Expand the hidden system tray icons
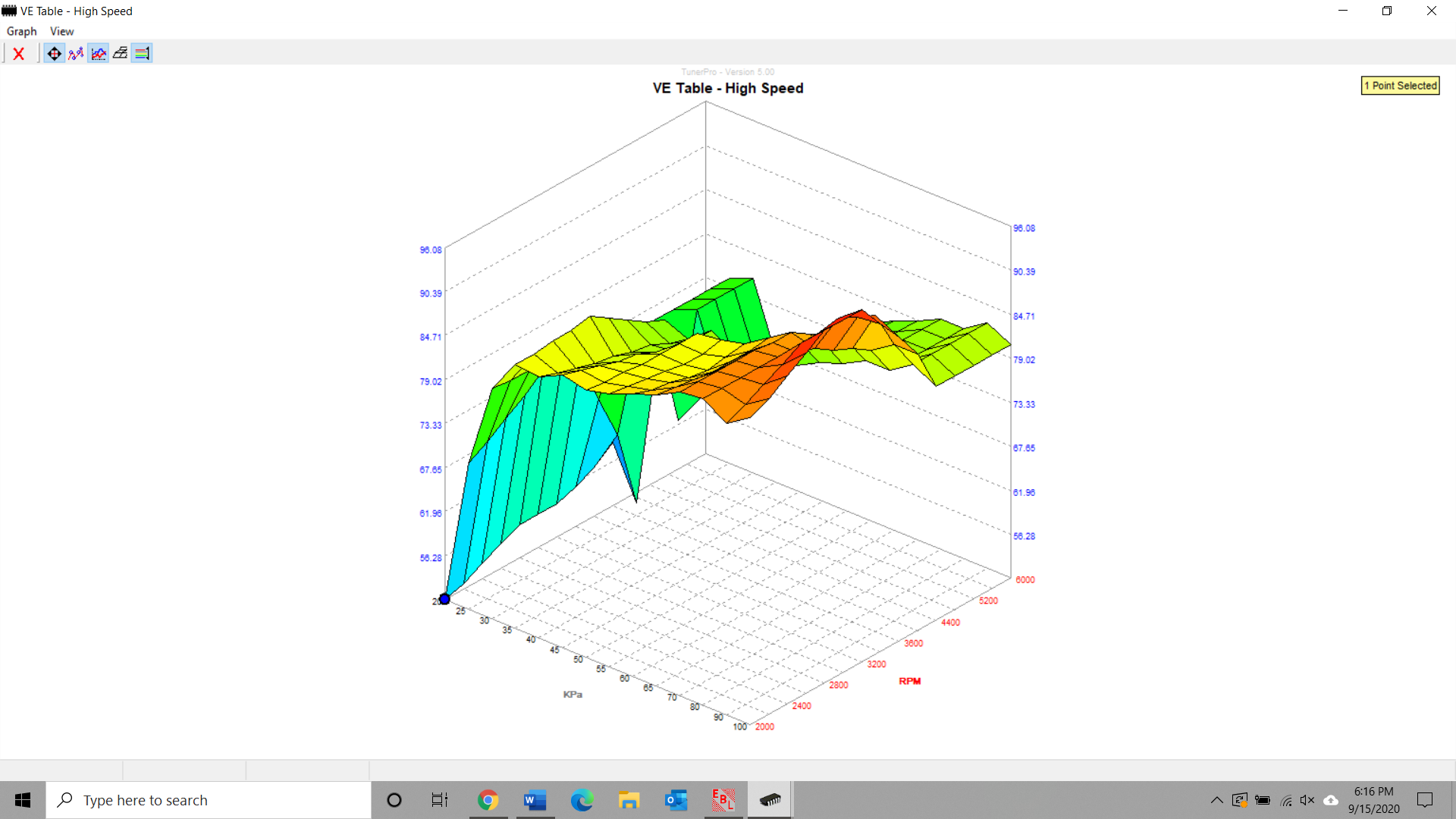Image resolution: width=1456 pixels, height=819 pixels. tap(1216, 800)
